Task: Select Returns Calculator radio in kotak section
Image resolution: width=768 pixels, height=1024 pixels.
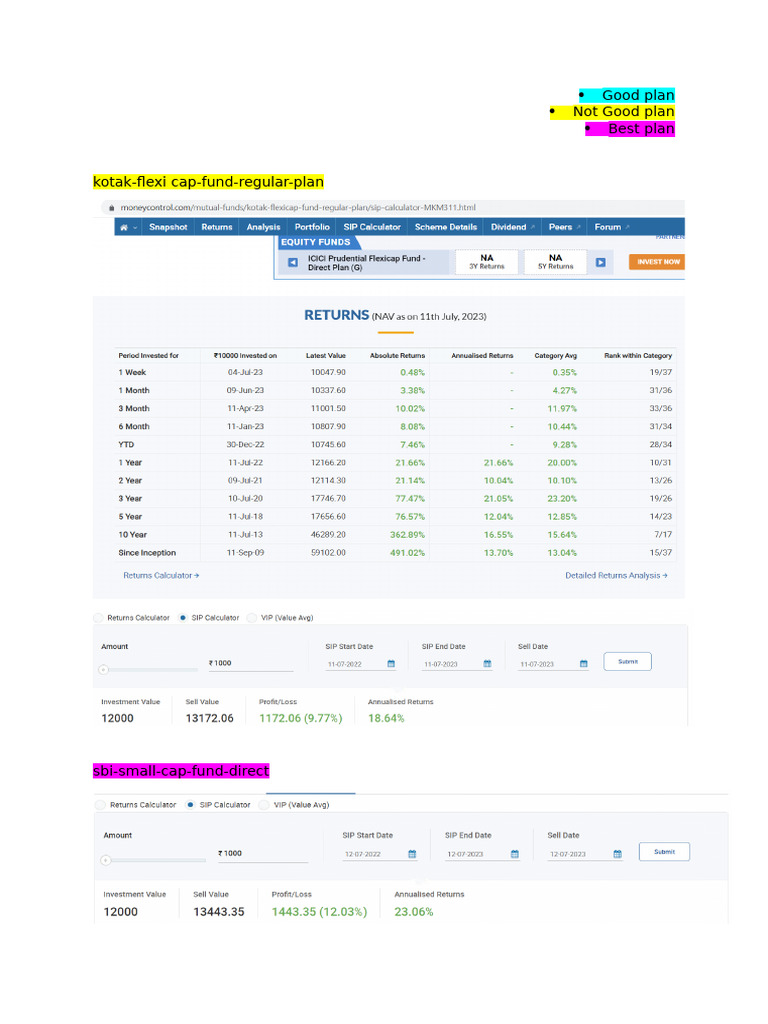Action: pos(99,618)
